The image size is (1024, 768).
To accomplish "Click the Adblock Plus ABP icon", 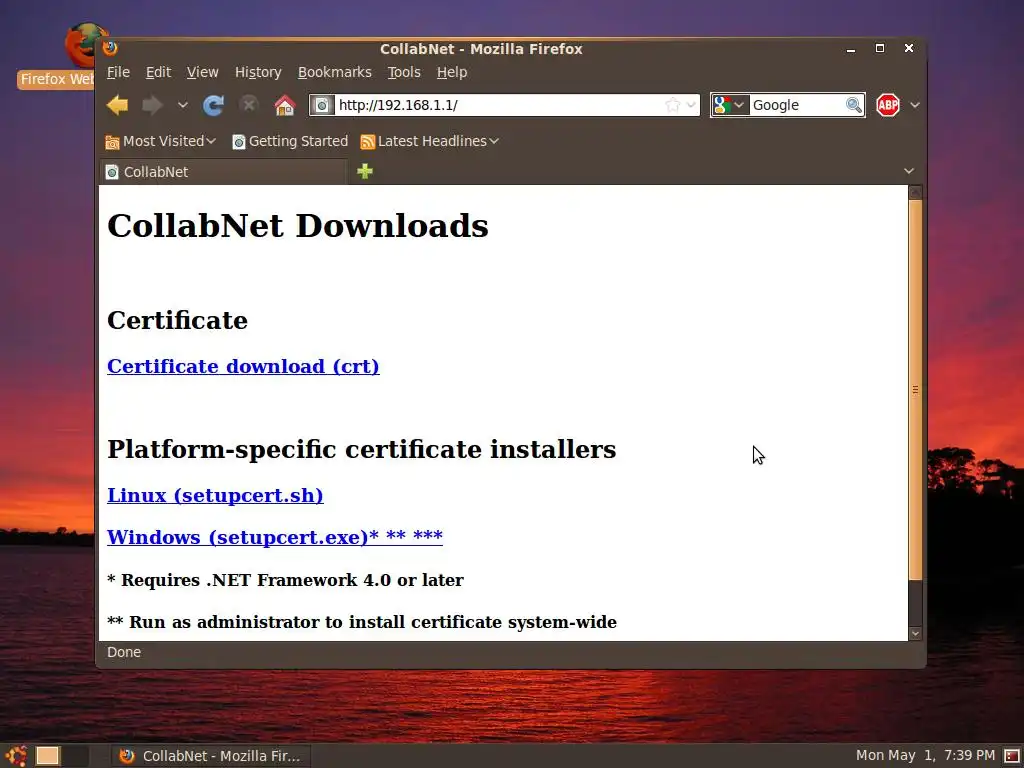I will point(888,105).
